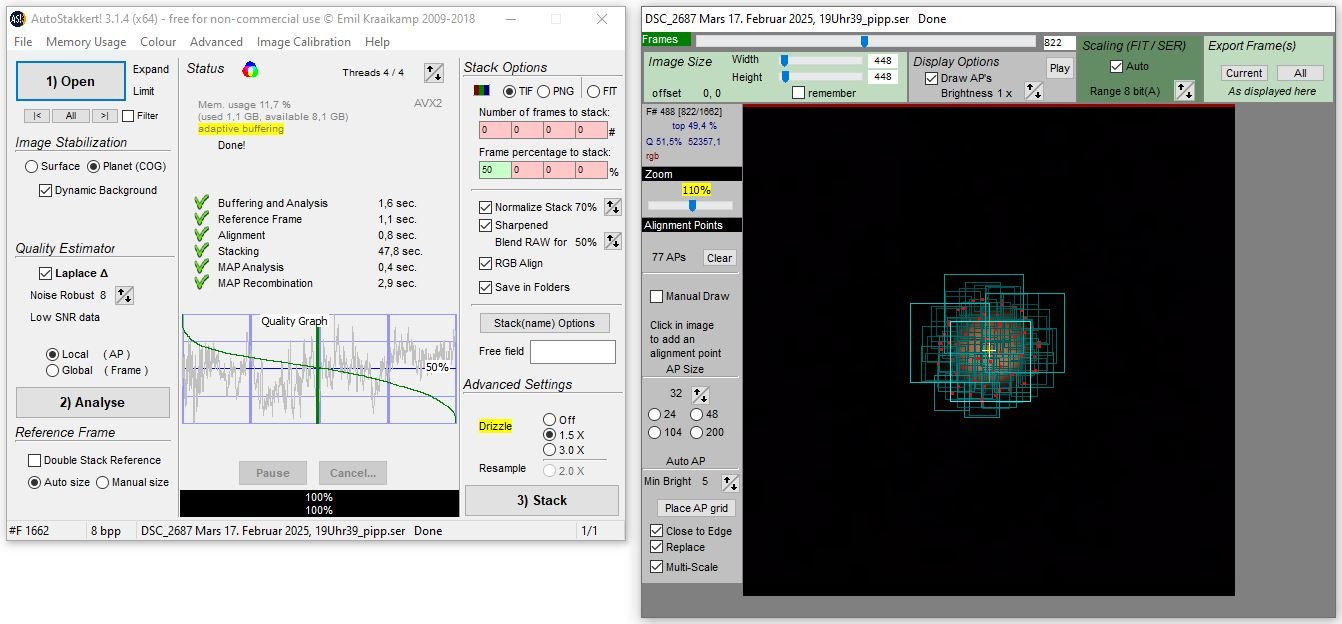Click into the Free field text box
Image resolution: width=1342 pixels, height=624 pixels.
tap(573, 352)
